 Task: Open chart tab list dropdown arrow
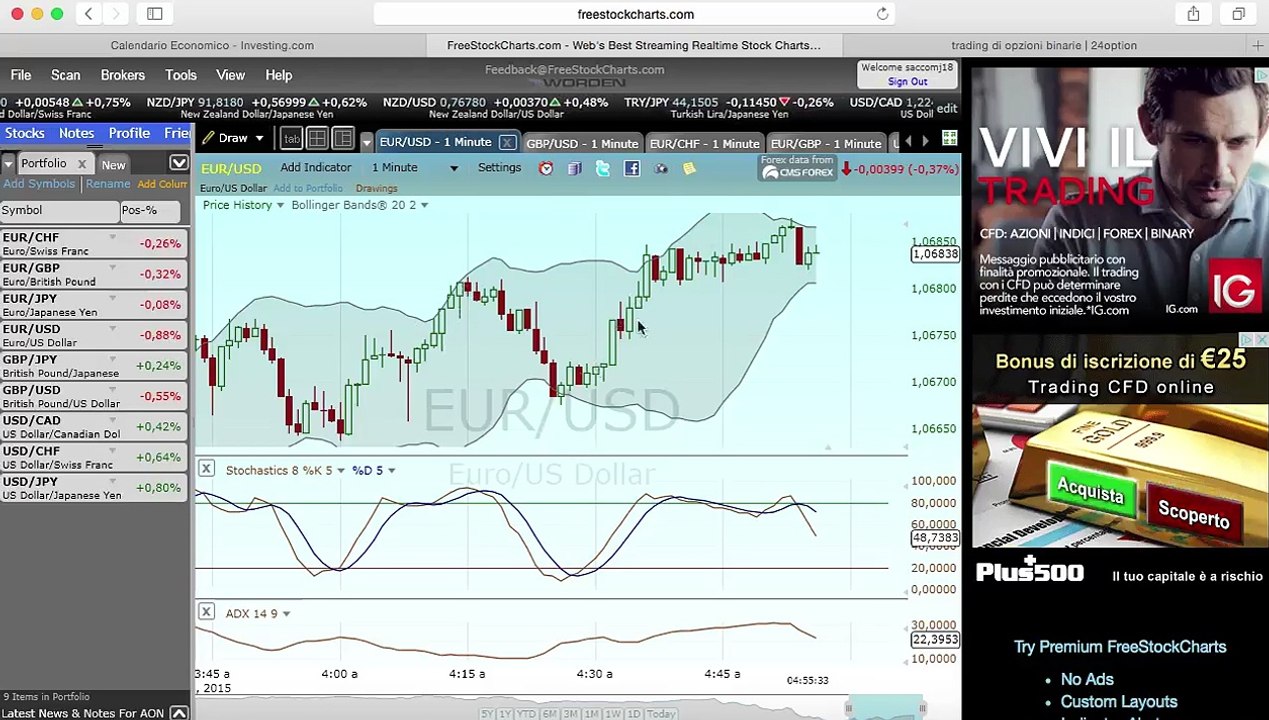click(366, 142)
